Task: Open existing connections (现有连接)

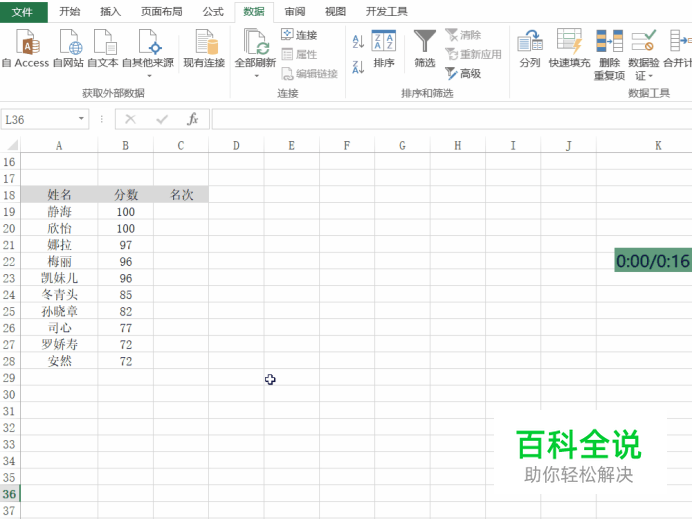Action: click(204, 48)
